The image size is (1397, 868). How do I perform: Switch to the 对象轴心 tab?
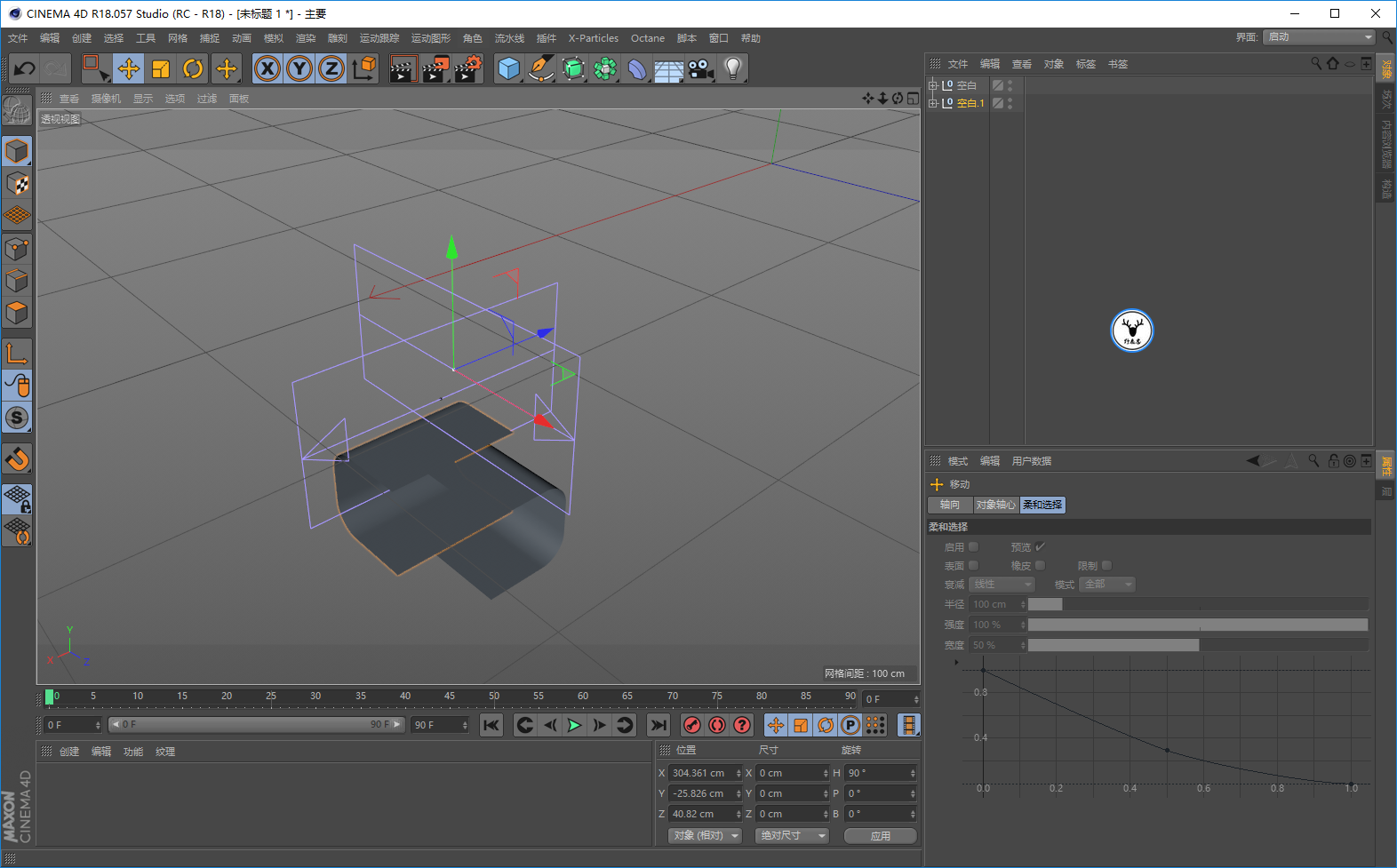[995, 505]
